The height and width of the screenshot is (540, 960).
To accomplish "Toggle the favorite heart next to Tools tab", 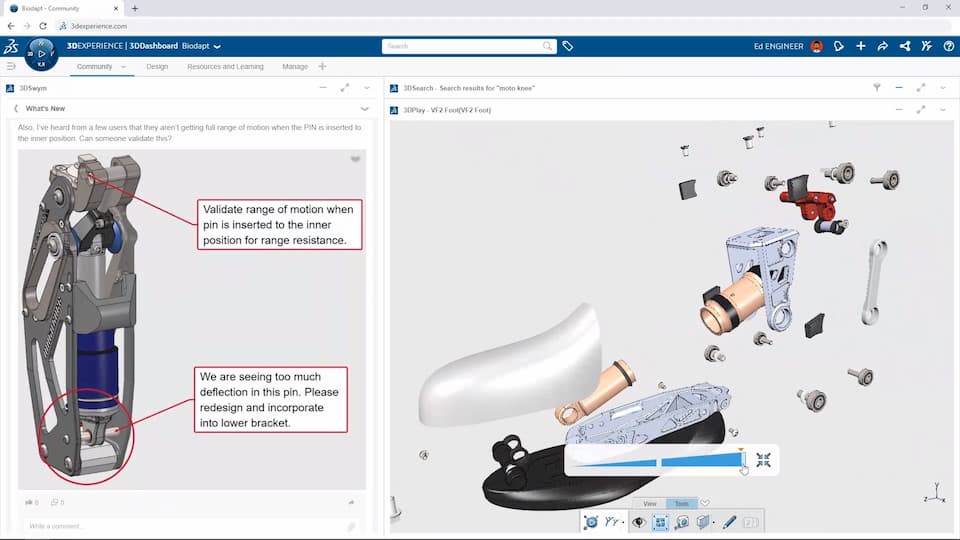I will [x=705, y=503].
